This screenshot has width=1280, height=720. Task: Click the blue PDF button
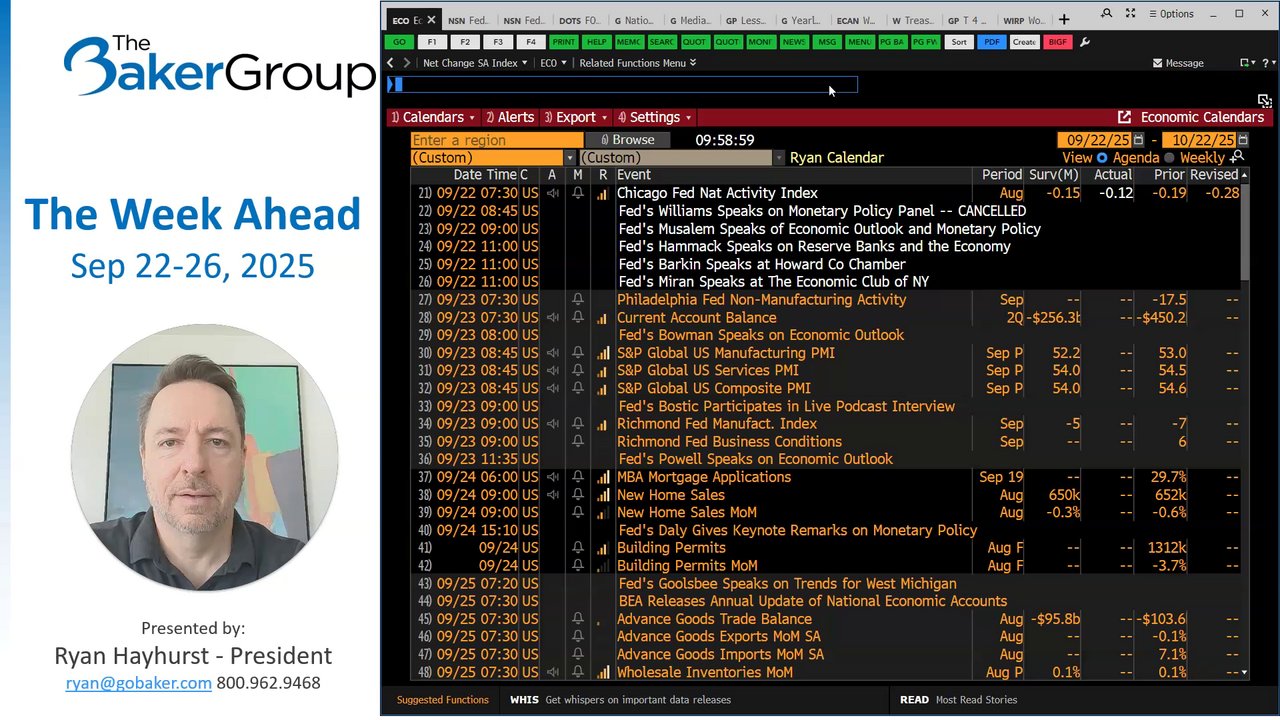(991, 42)
